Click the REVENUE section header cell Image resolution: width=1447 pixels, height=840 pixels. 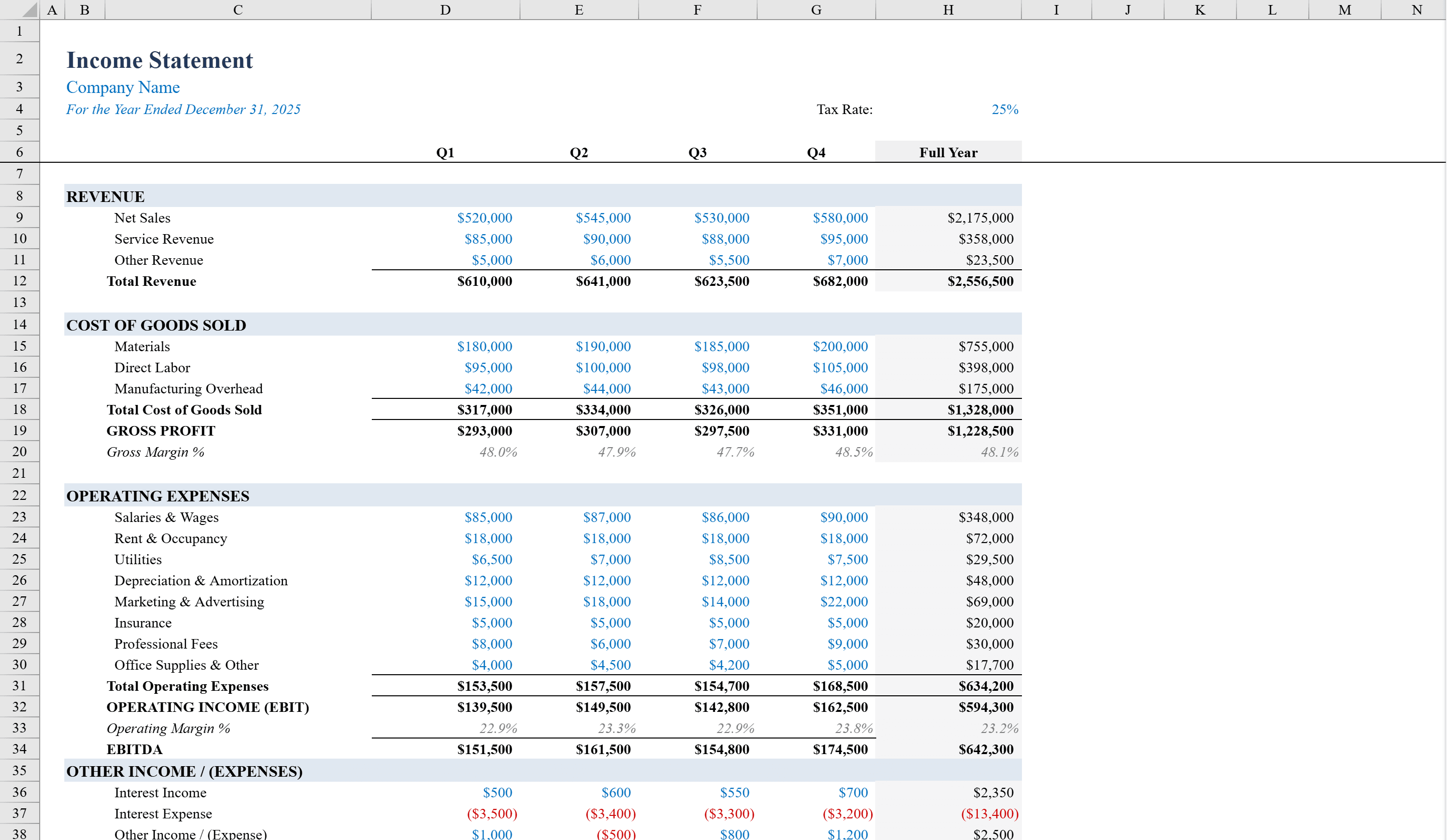pos(106,196)
